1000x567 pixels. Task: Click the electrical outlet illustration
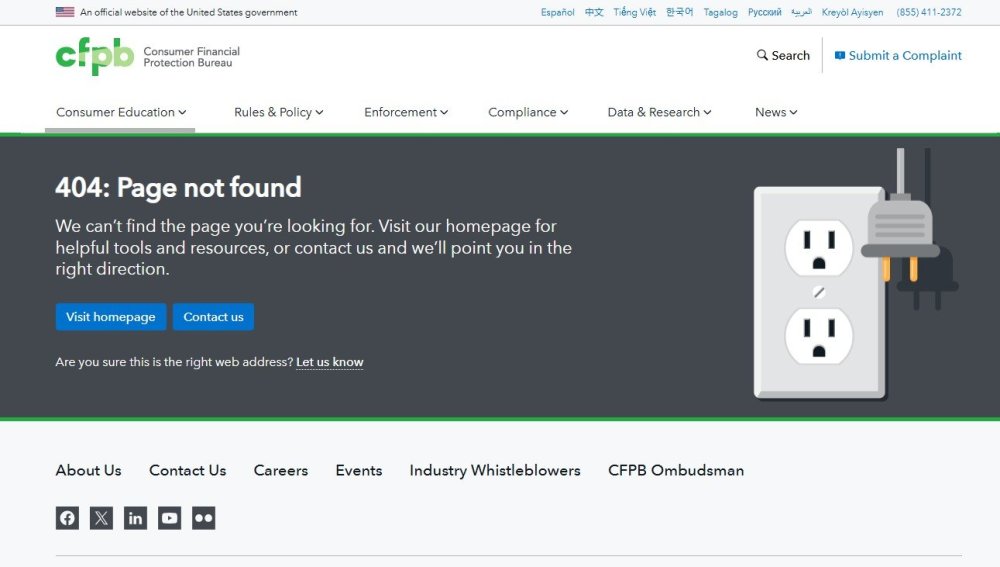click(855, 275)
